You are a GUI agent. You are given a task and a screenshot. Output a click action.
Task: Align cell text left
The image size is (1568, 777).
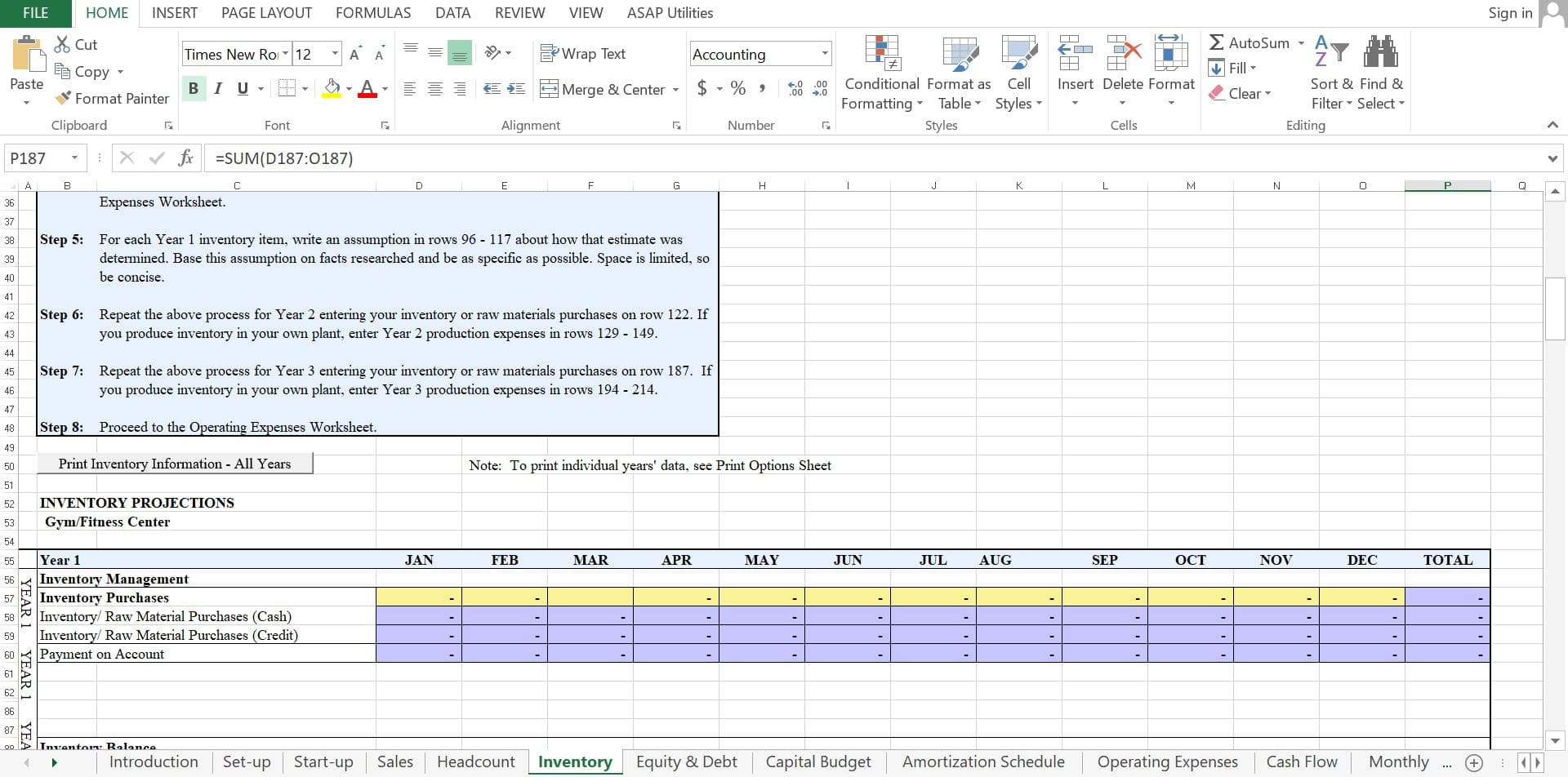tap(410, 89)
